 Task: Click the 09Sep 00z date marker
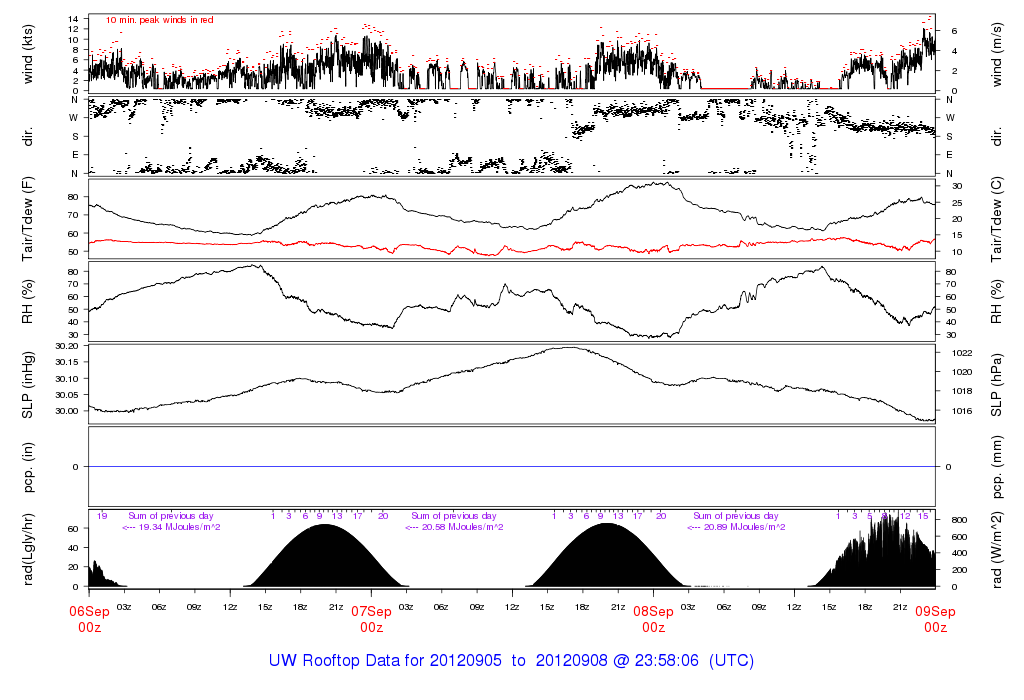[935, 619]
